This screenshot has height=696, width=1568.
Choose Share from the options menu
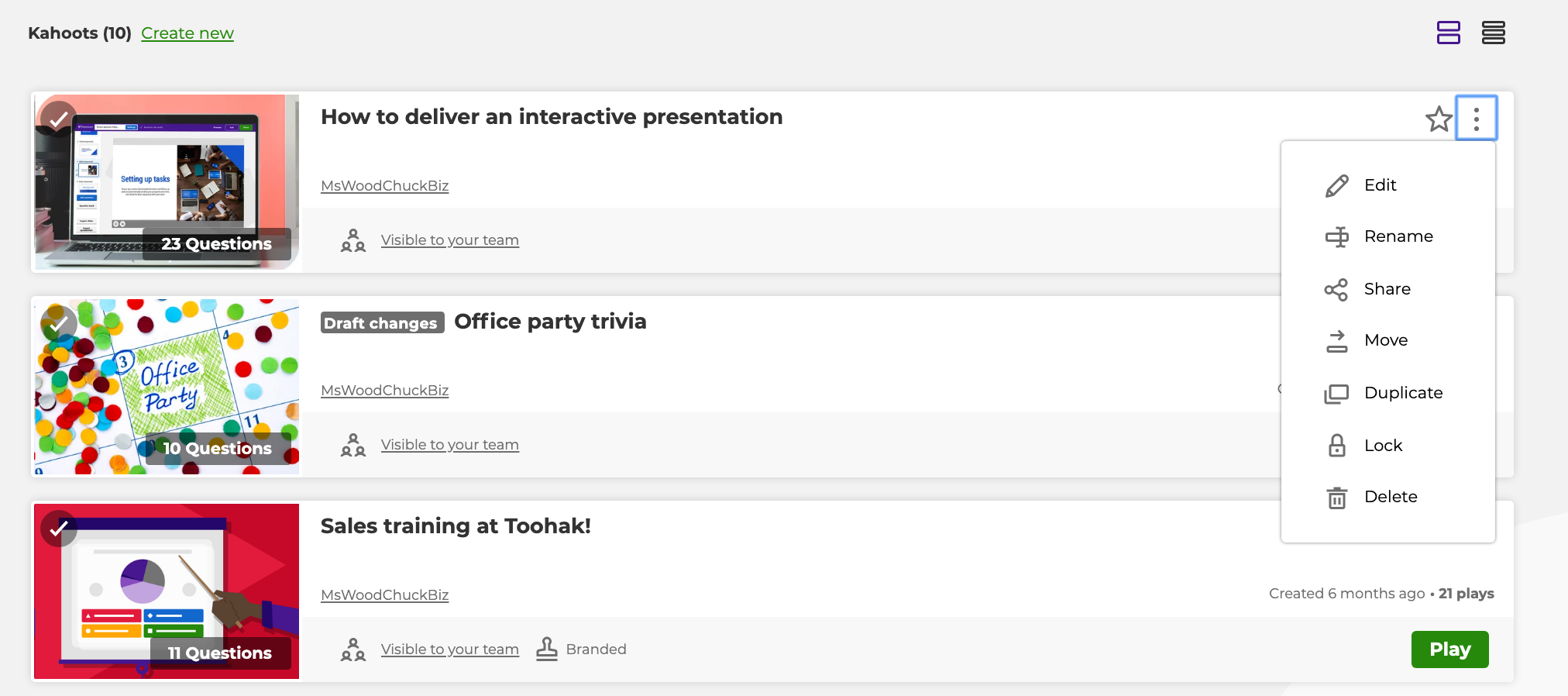click(1386, 289)
